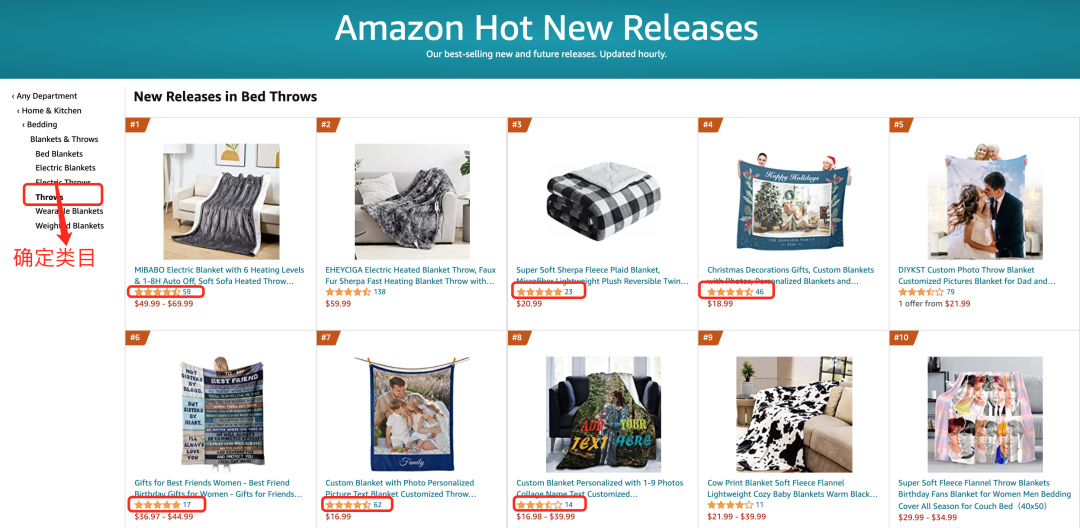Open the Wearable Blankets category
Image resolution: width=1080 pixels, height=528 pixels.
[x=69, y=211]
